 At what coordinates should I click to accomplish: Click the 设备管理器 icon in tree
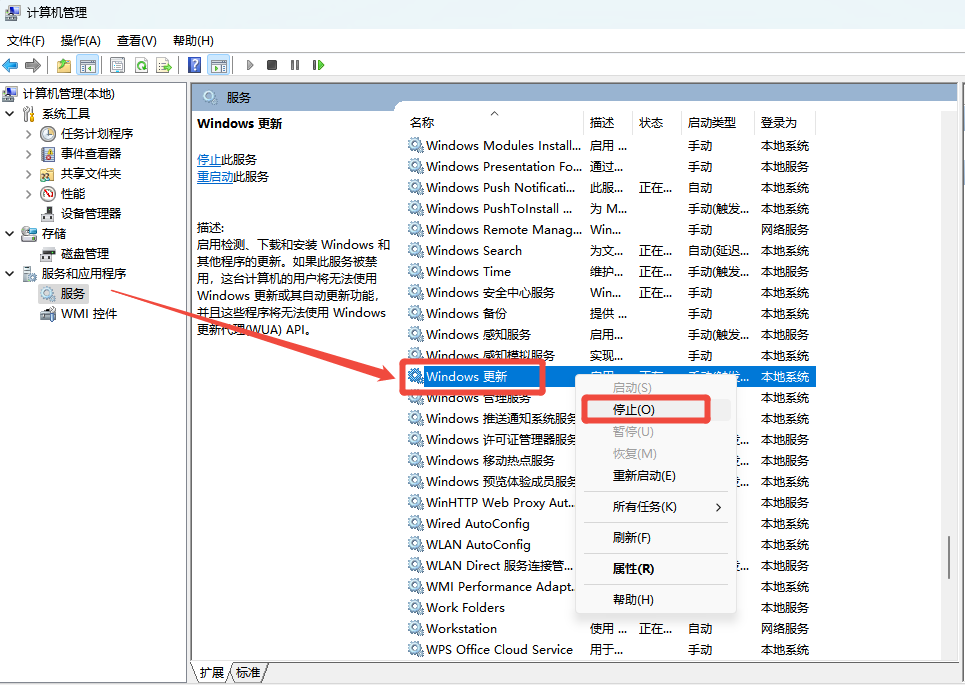(x=47, y=214)
